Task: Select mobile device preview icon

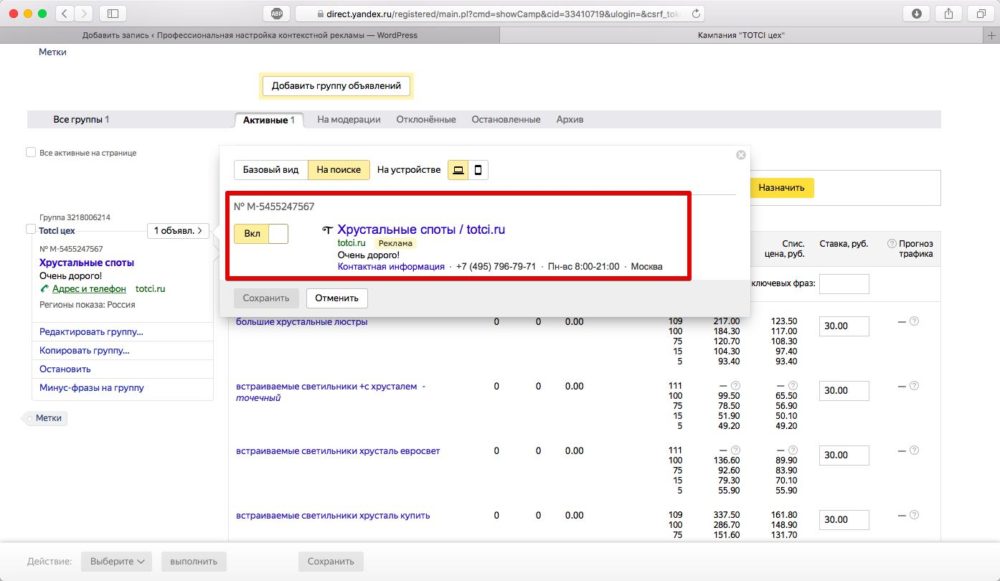Action: click(x=478, y=170)
